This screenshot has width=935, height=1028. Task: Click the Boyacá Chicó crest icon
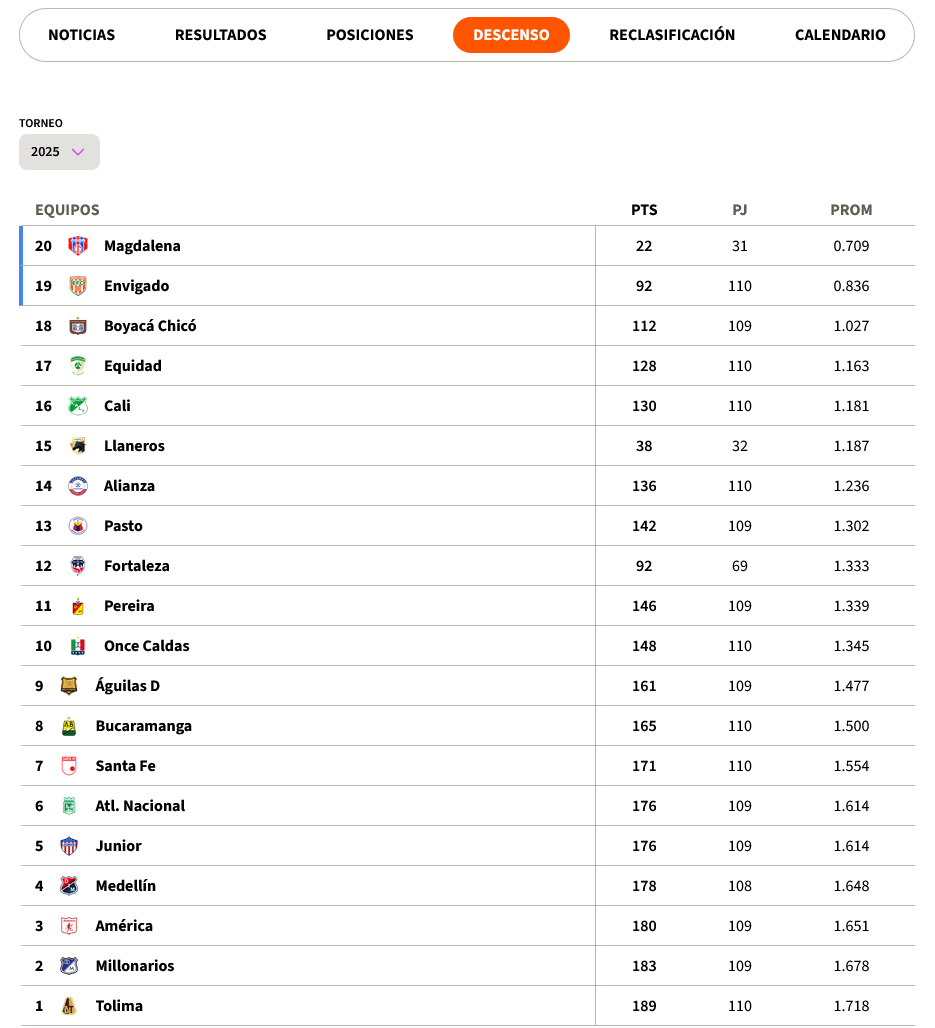(x=78, y=326)
